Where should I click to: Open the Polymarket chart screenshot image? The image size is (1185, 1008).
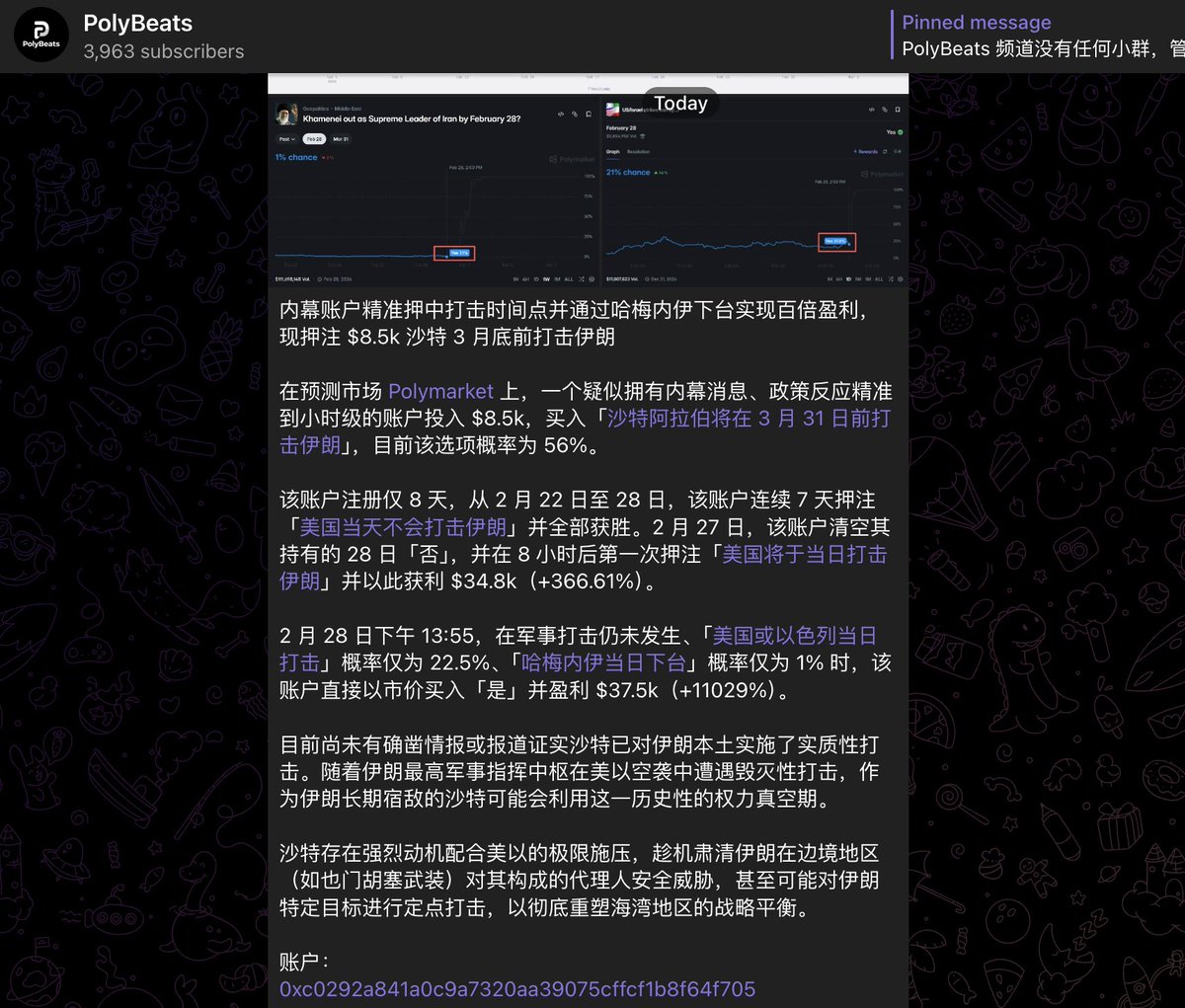(589, 181)
